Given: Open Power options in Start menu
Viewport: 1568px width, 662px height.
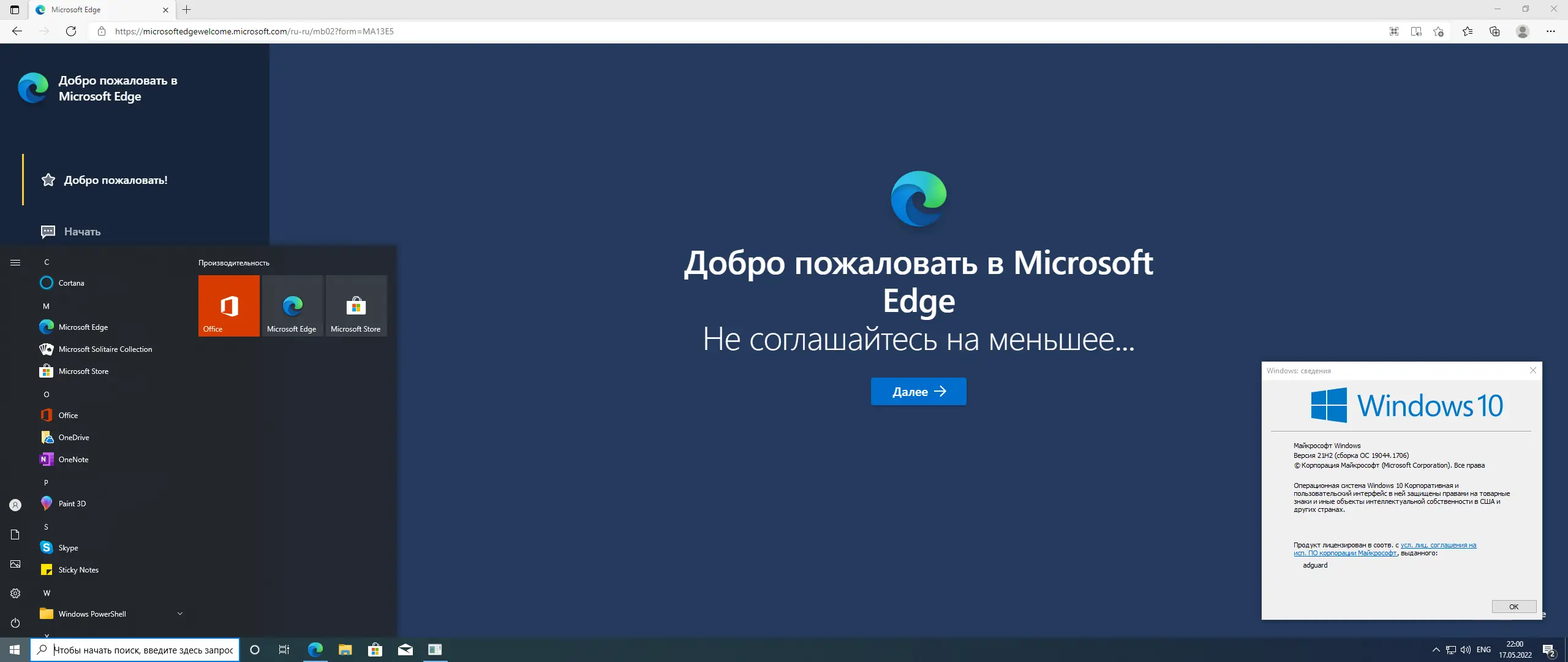Looking at the screenshot, I should [x=15, y=623].
